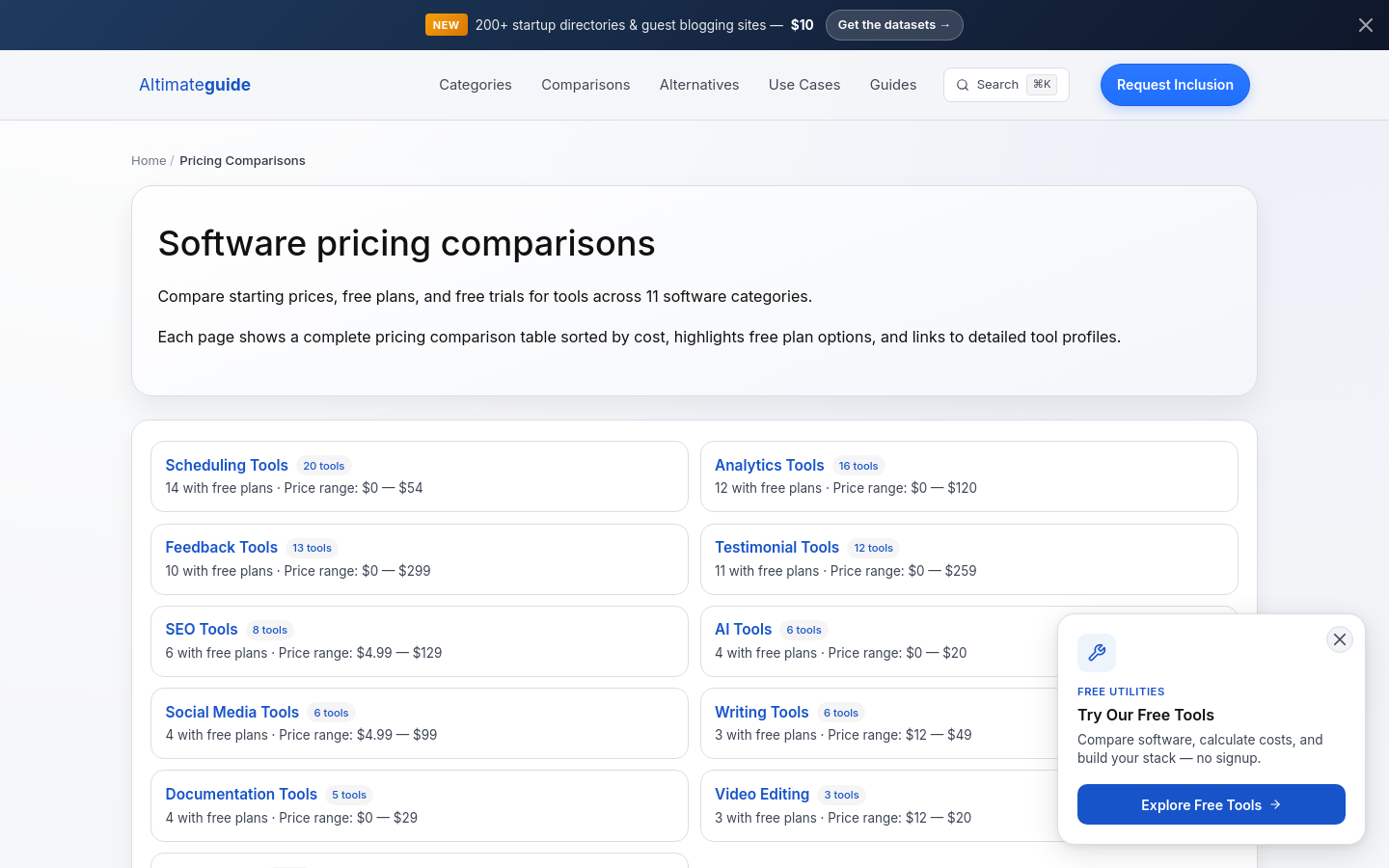Click Request Inclusion button
Viewport: 1389px width, 868px height.
tap(1175, 85)
